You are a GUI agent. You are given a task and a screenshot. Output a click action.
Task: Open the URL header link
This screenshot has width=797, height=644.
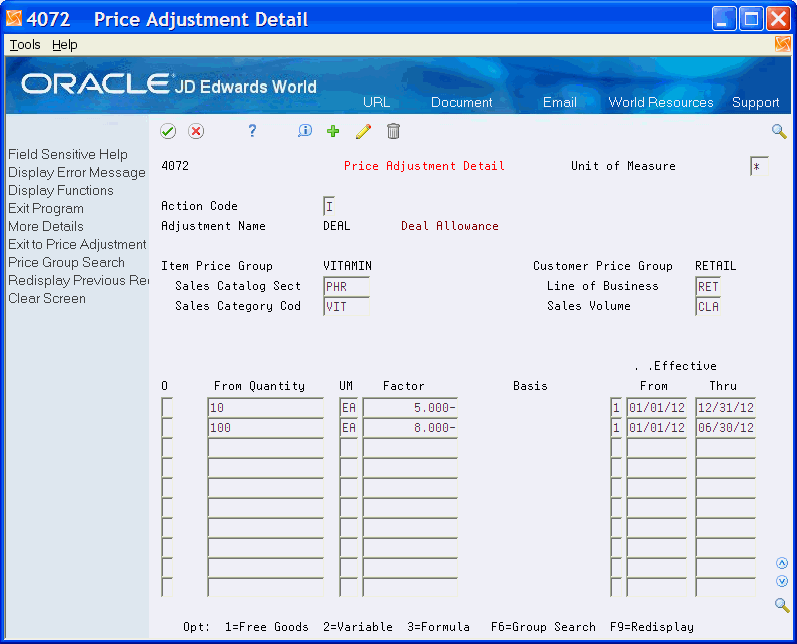pos(376,102)
